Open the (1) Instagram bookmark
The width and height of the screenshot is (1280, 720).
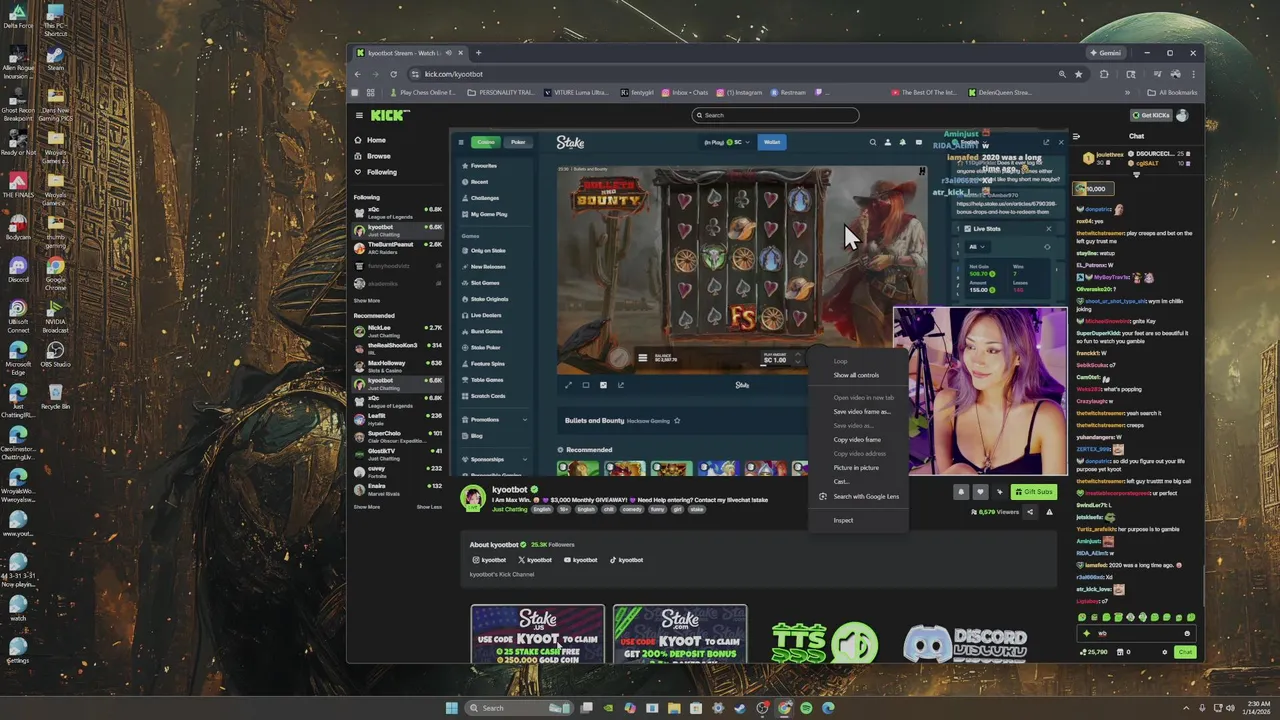[x=739, y=92]
